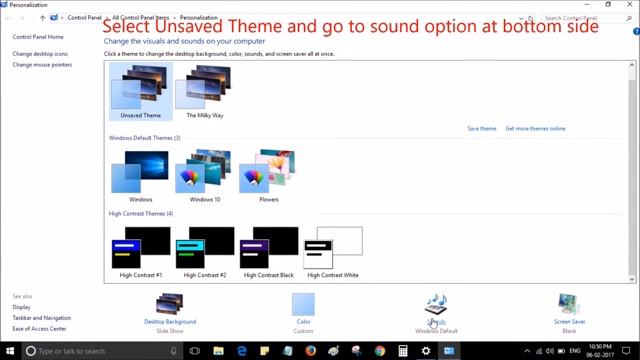The image size is (640, 360).
Task: Open Screen Saver settings icon
Action: click(x=569, y=304)
